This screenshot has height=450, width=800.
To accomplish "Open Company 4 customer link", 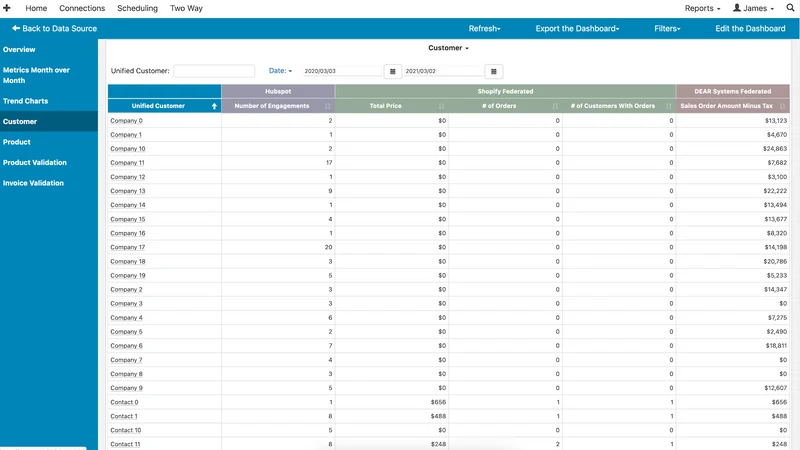I will point(127,318).
